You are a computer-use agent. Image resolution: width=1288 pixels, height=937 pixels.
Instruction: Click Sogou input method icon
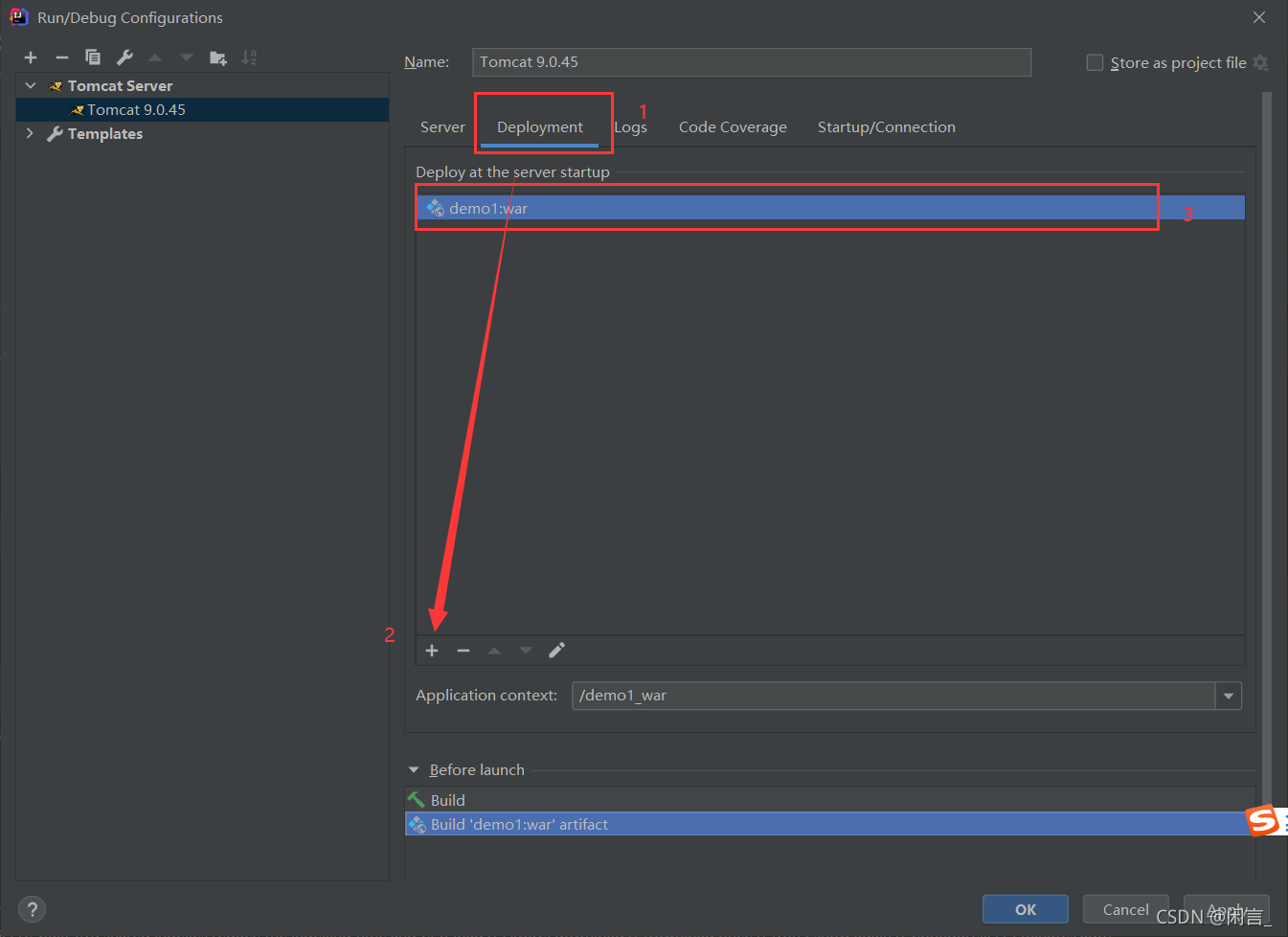pos(1262,820)
